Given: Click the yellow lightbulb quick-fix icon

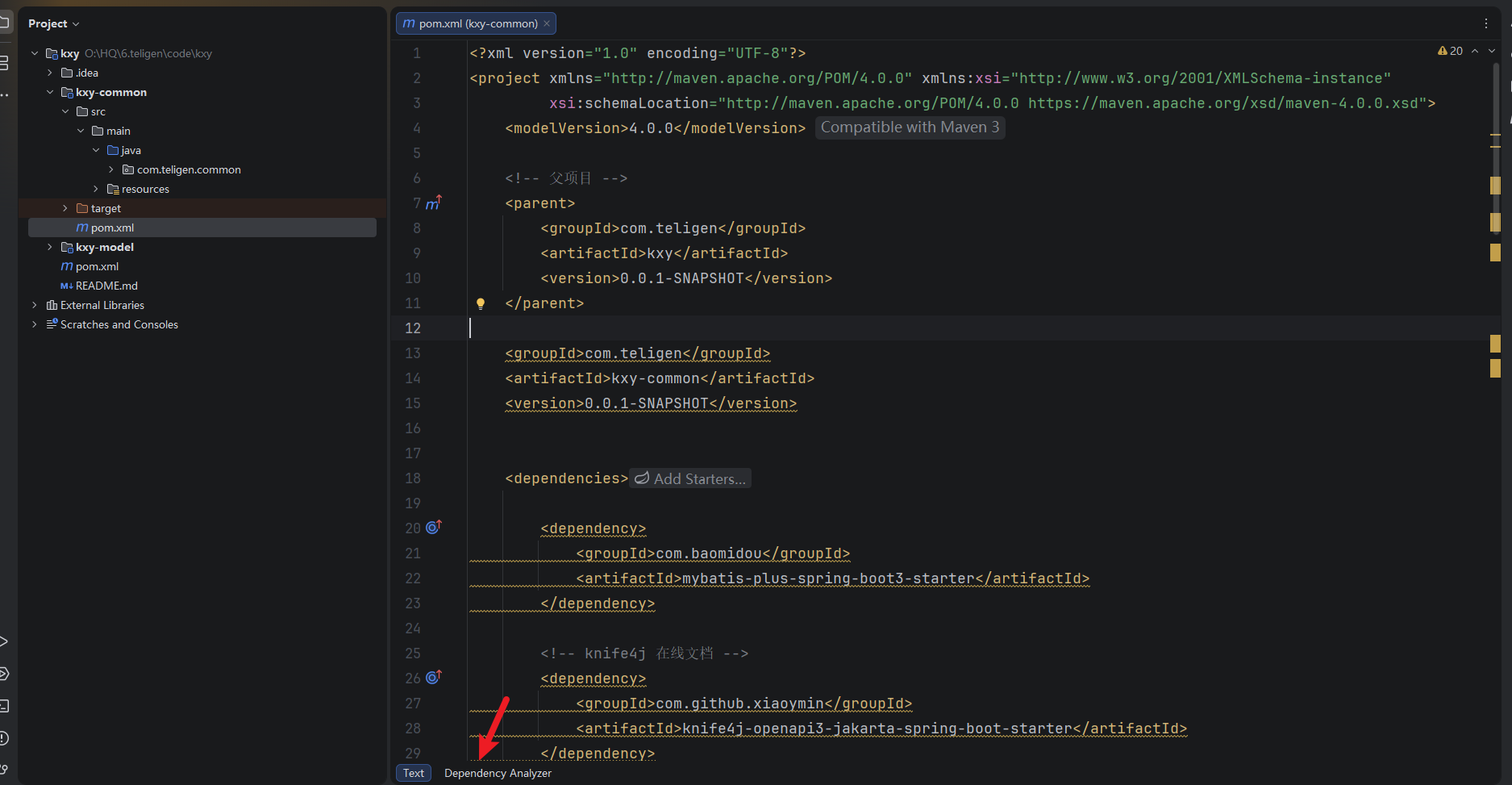Looking at the screenshot, I should pos(481,303).
